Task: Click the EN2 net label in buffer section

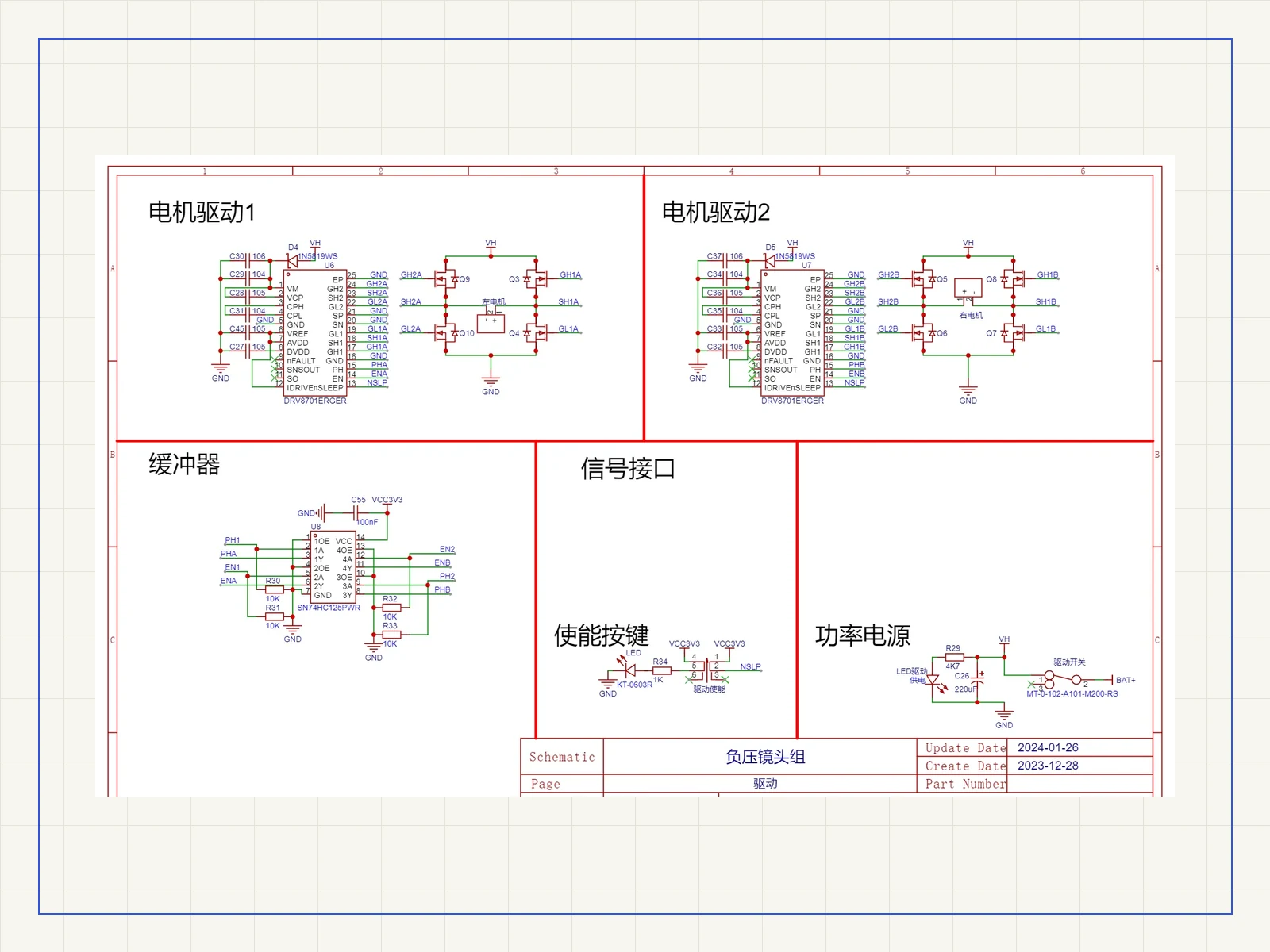Action: [447, 549]
